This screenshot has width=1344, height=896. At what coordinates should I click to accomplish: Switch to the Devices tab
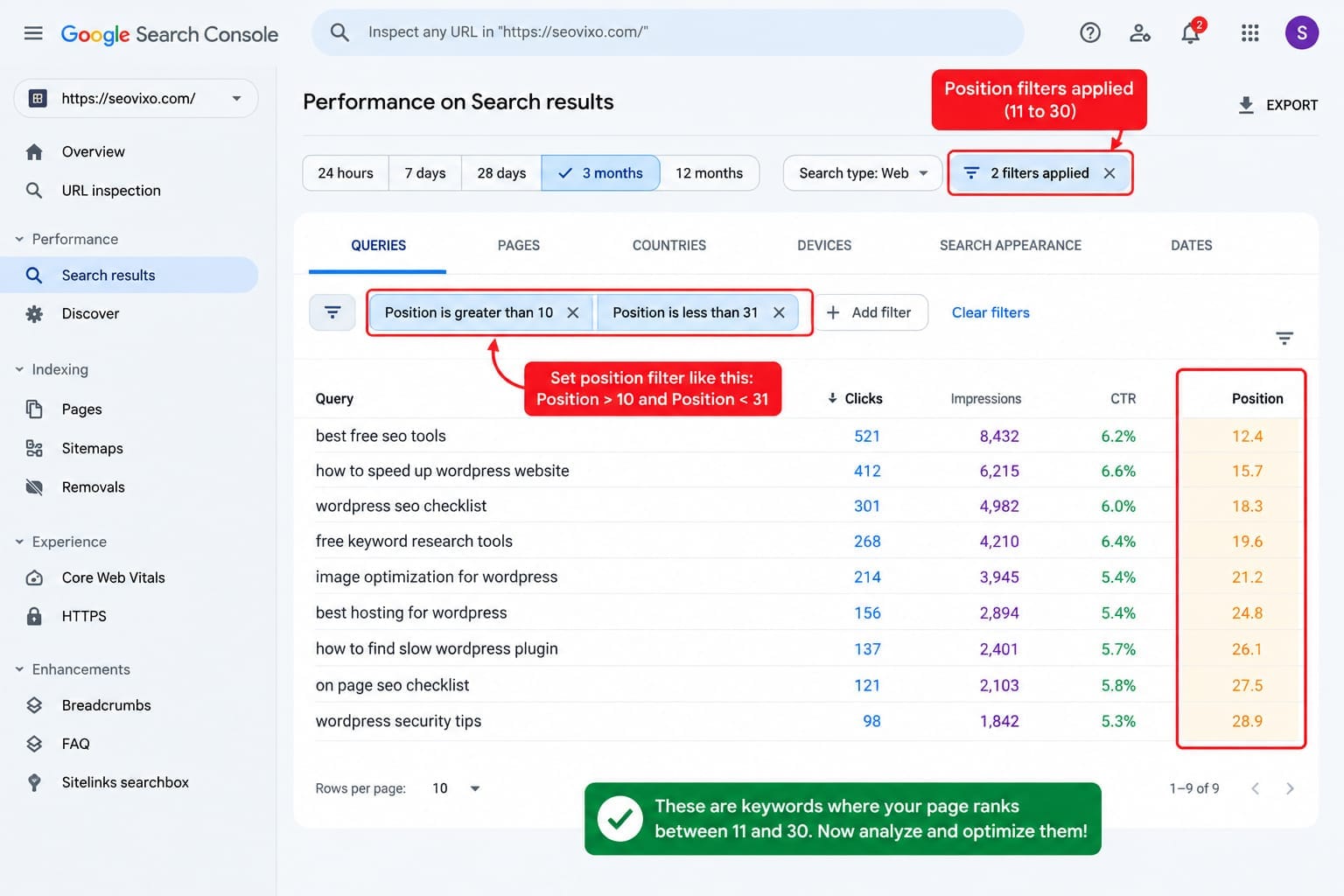824,246
